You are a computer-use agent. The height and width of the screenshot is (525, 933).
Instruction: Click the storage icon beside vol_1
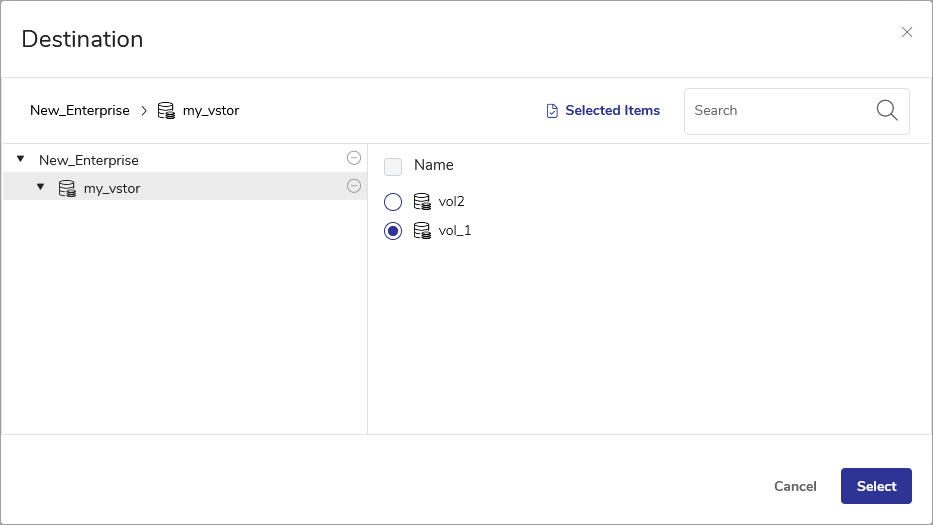pyautogui.click(x=422, y=231)
